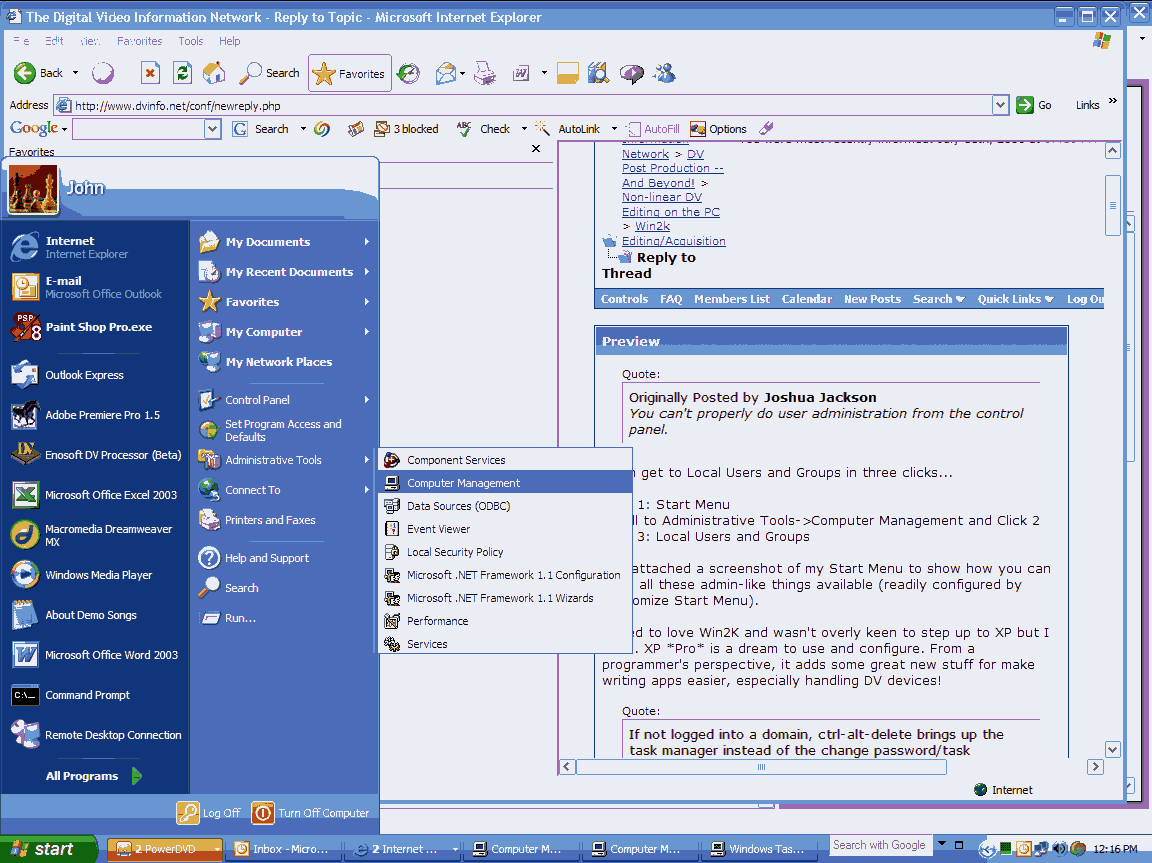This screenshot has height=863, width=1152.
Task: Open the Google search box dropdown
Action: coord(212,129)
